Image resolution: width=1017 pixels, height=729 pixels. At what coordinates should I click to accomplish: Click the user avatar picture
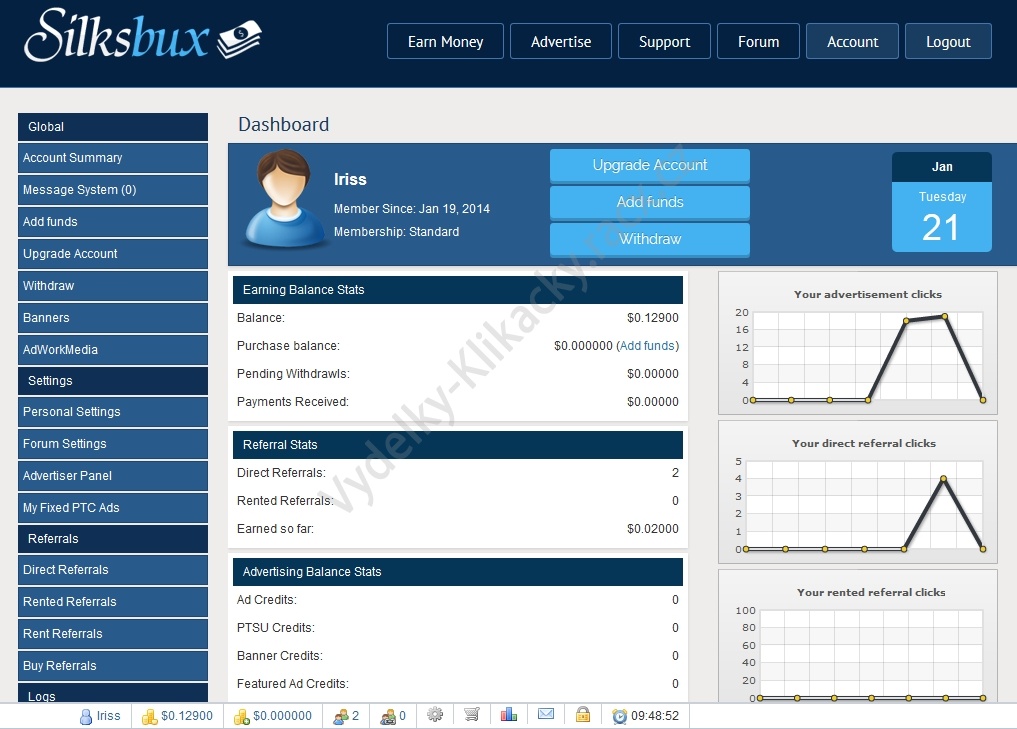pos(283,198)
